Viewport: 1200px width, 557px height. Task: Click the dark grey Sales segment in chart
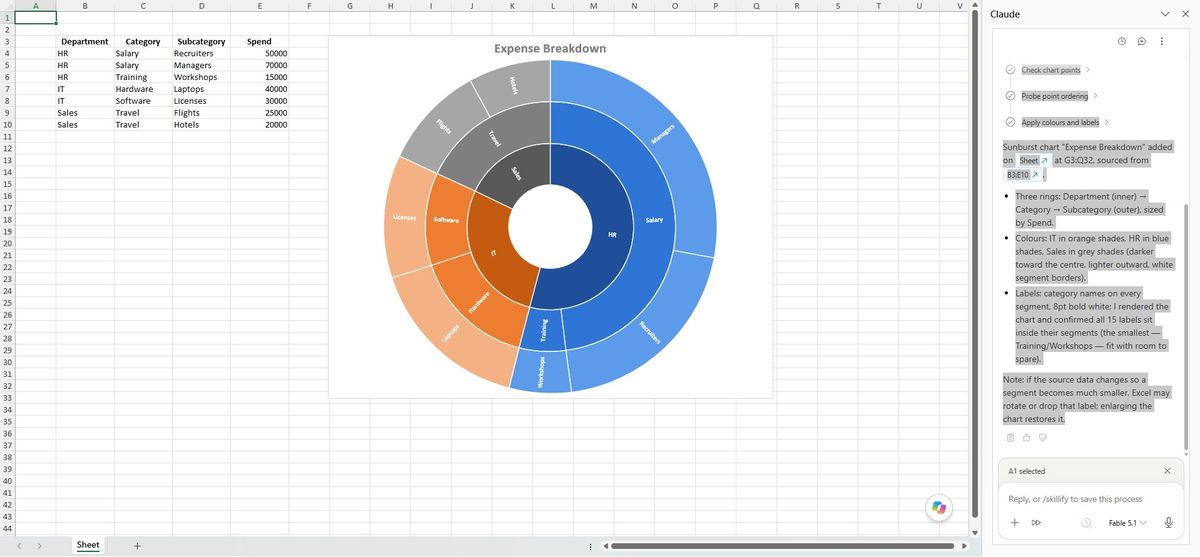515,175
